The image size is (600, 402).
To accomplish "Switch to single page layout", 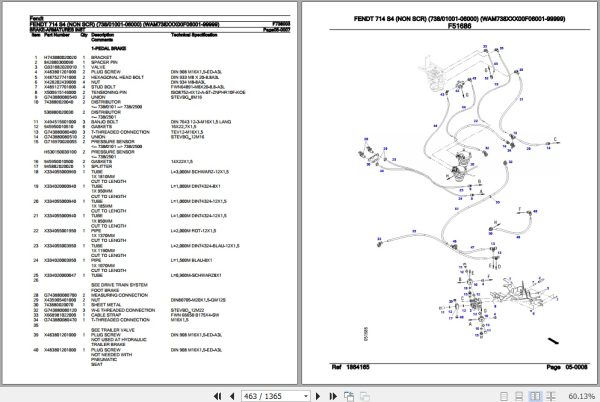I will (x=504, y=396).
